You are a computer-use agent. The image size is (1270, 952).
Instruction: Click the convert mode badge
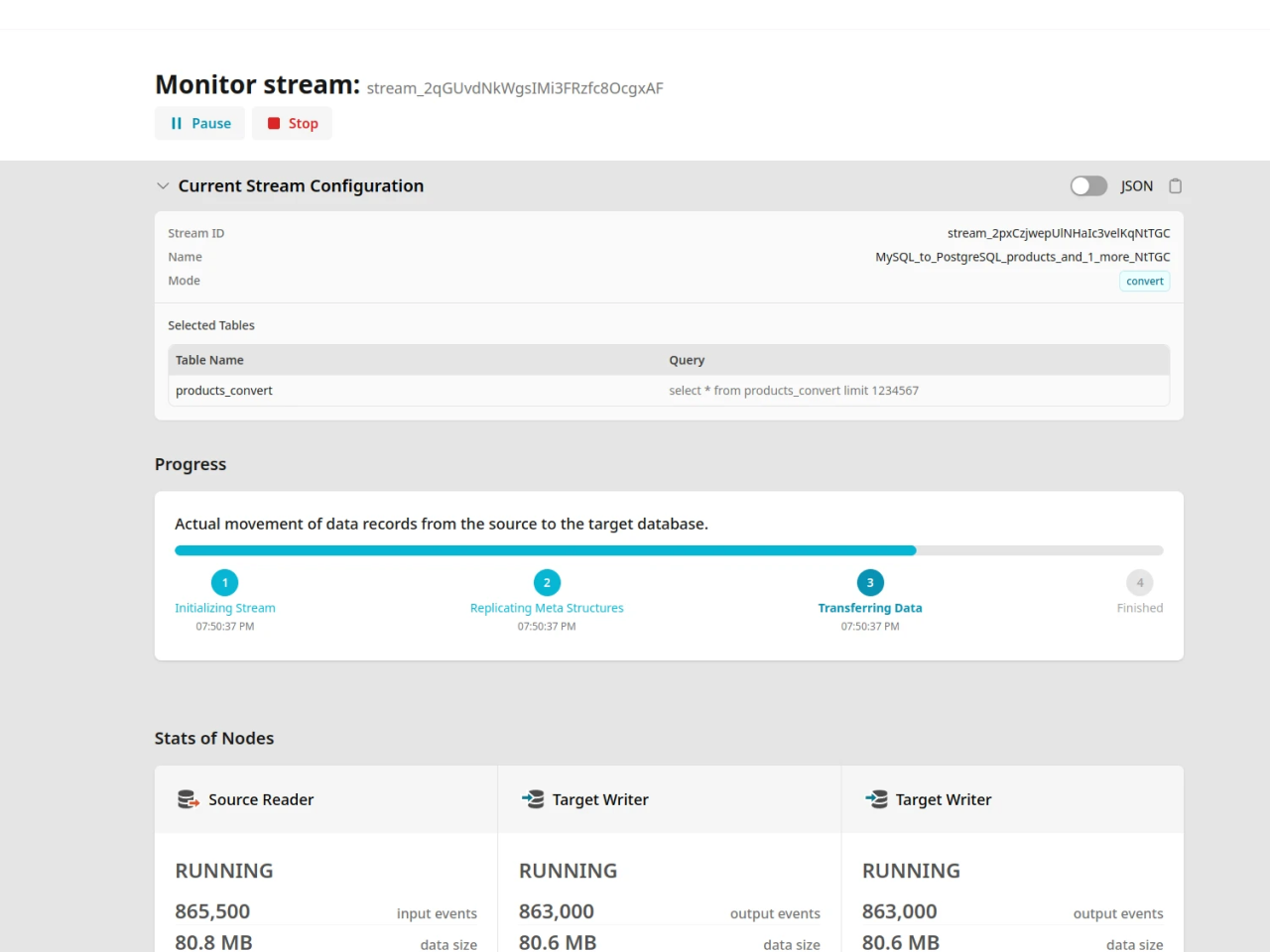coord(1144,282)
